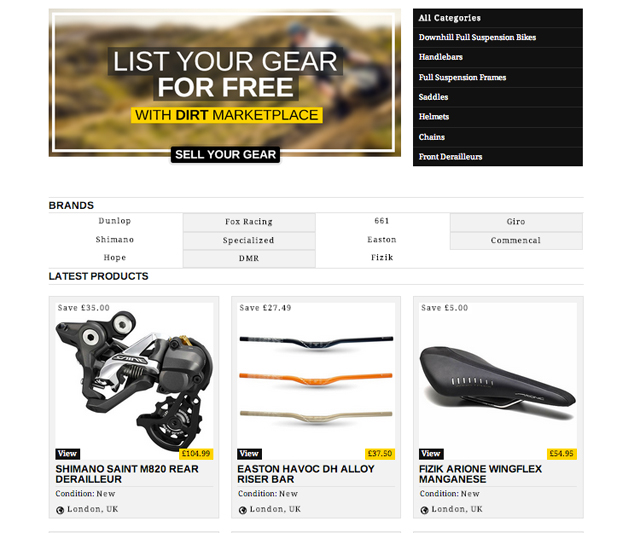This screenshot has height=533, width=640.
Task: Open the All Categories menu item
Action: pyautogui.click(x=498, y=18)
